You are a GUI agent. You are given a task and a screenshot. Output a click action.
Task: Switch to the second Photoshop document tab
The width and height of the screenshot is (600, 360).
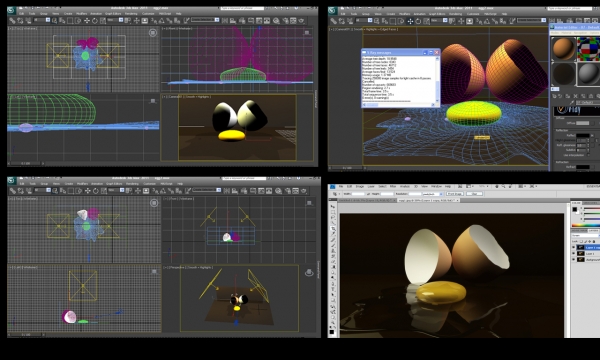click(428, 200)
